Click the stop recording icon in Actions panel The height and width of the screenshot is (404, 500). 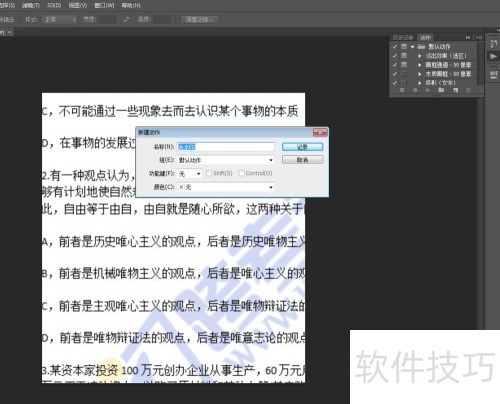tap(402, 90)
